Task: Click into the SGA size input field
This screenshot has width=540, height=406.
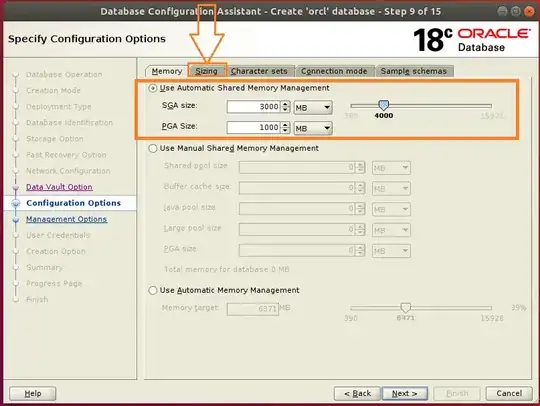Action: pyautogui.click(x=253, y=107)
